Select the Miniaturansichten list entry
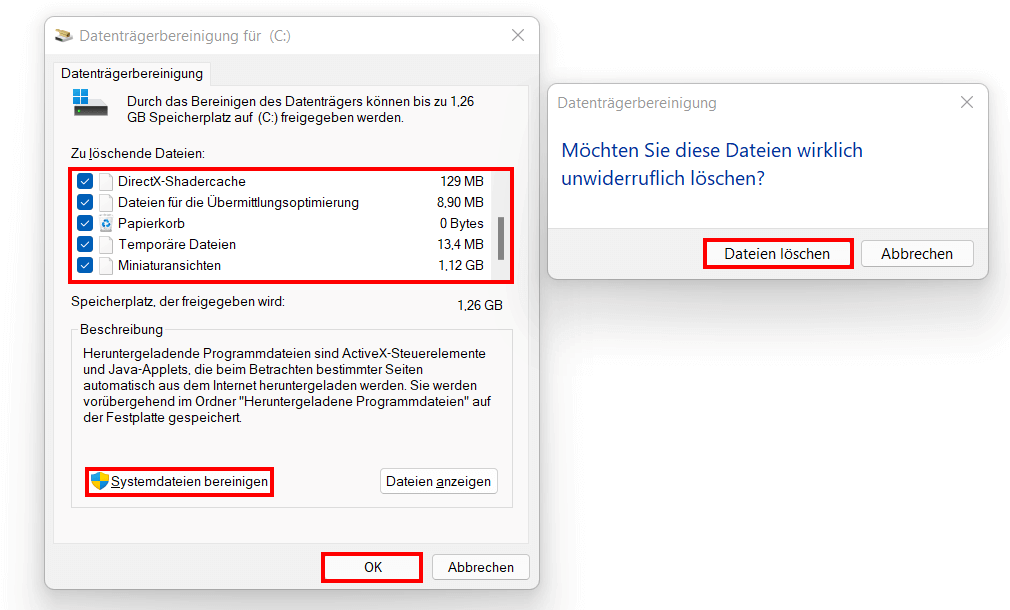The height and width of the screenshot is (610, 1010). (169, 265)
